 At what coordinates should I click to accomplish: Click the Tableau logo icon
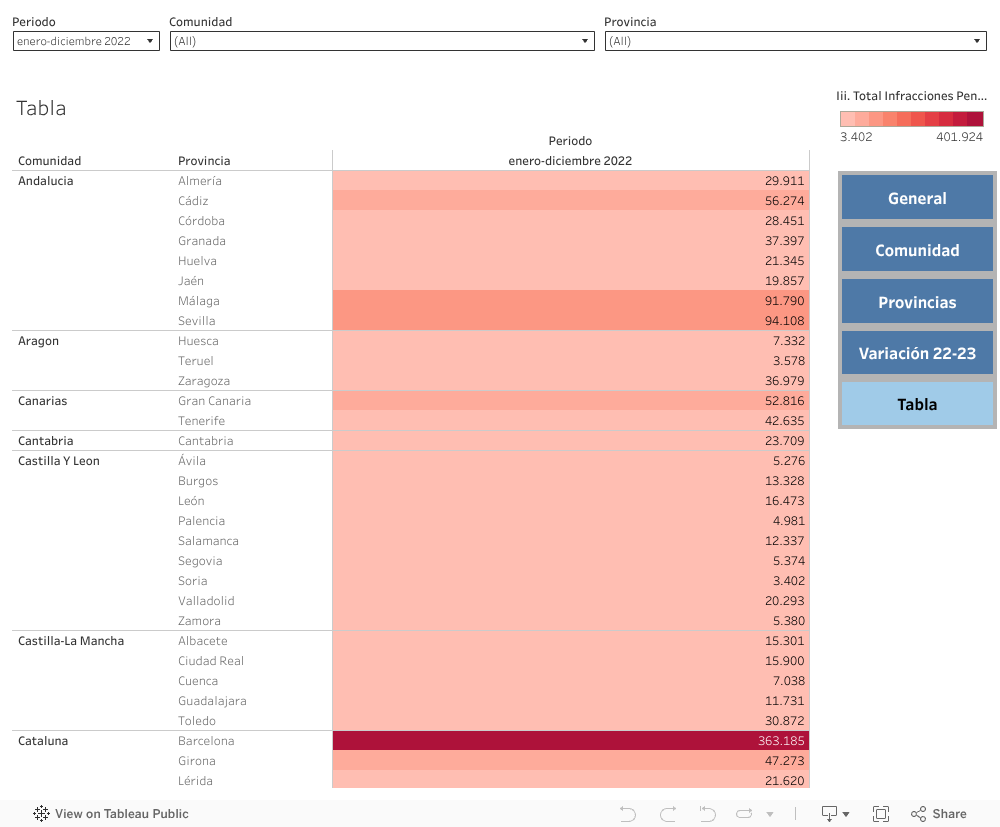(42, 813)
